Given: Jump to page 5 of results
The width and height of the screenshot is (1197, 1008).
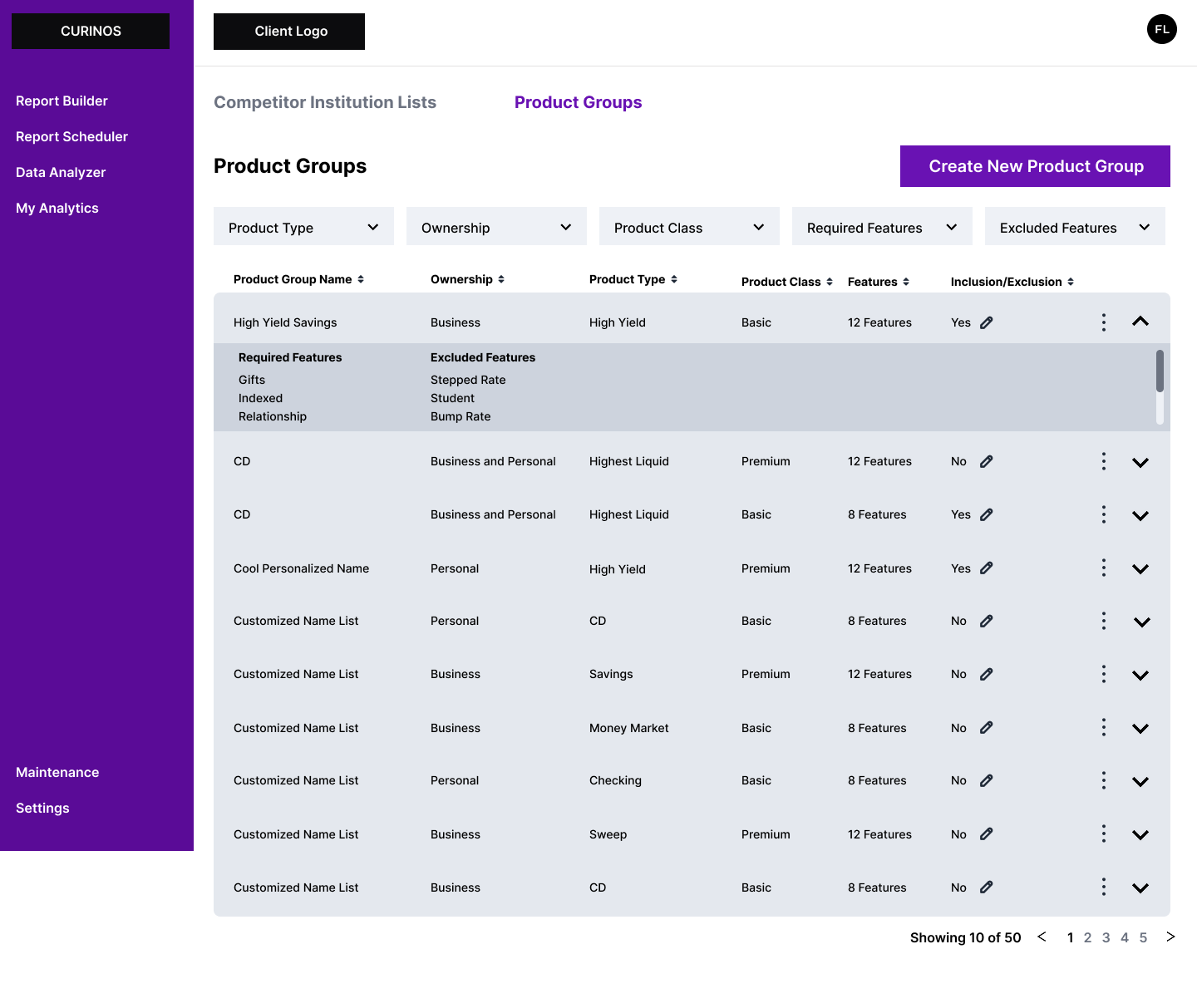Looking at the screenshot, I should pyautogui.click(x=1143, y=937).
